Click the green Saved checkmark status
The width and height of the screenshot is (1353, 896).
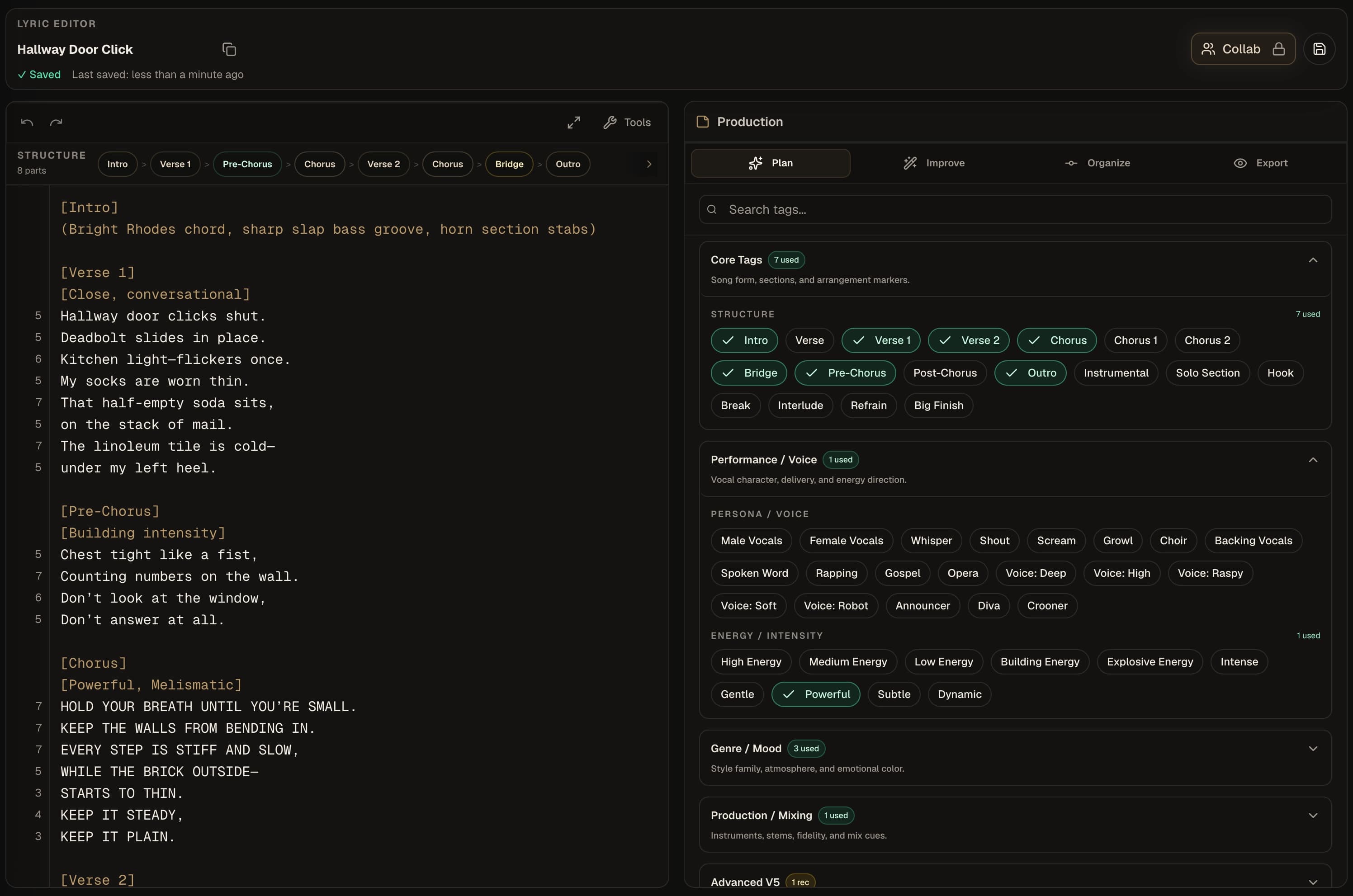click(39, 74)
